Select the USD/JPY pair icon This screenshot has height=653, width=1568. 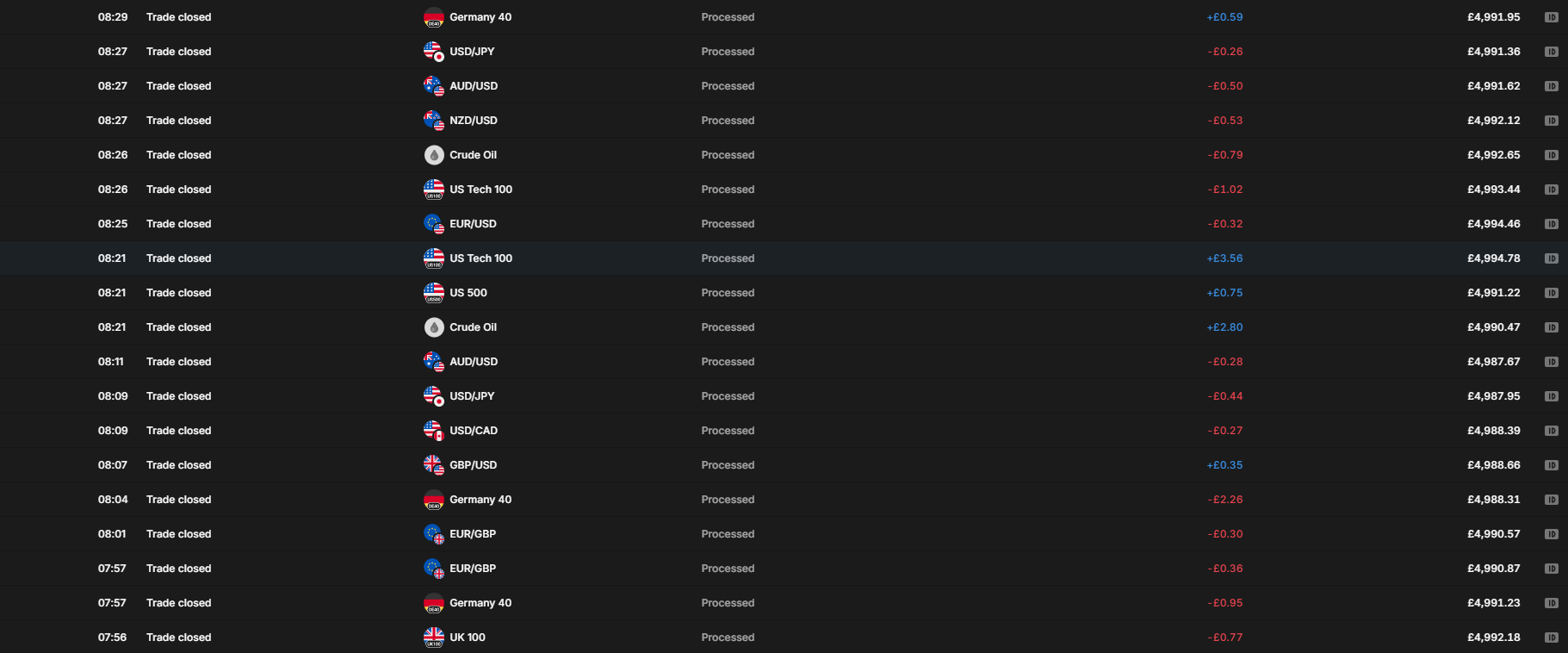pyautogui.click(x=433, y=51)
